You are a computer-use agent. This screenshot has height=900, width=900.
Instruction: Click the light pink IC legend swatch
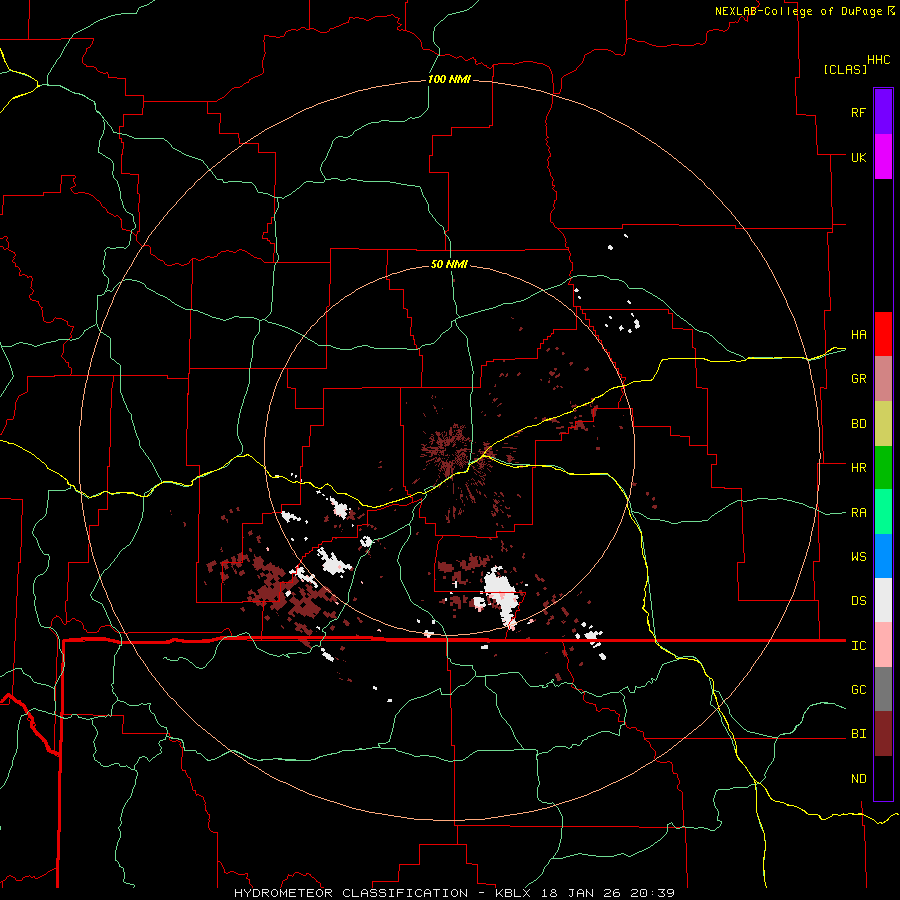point(883,645)
